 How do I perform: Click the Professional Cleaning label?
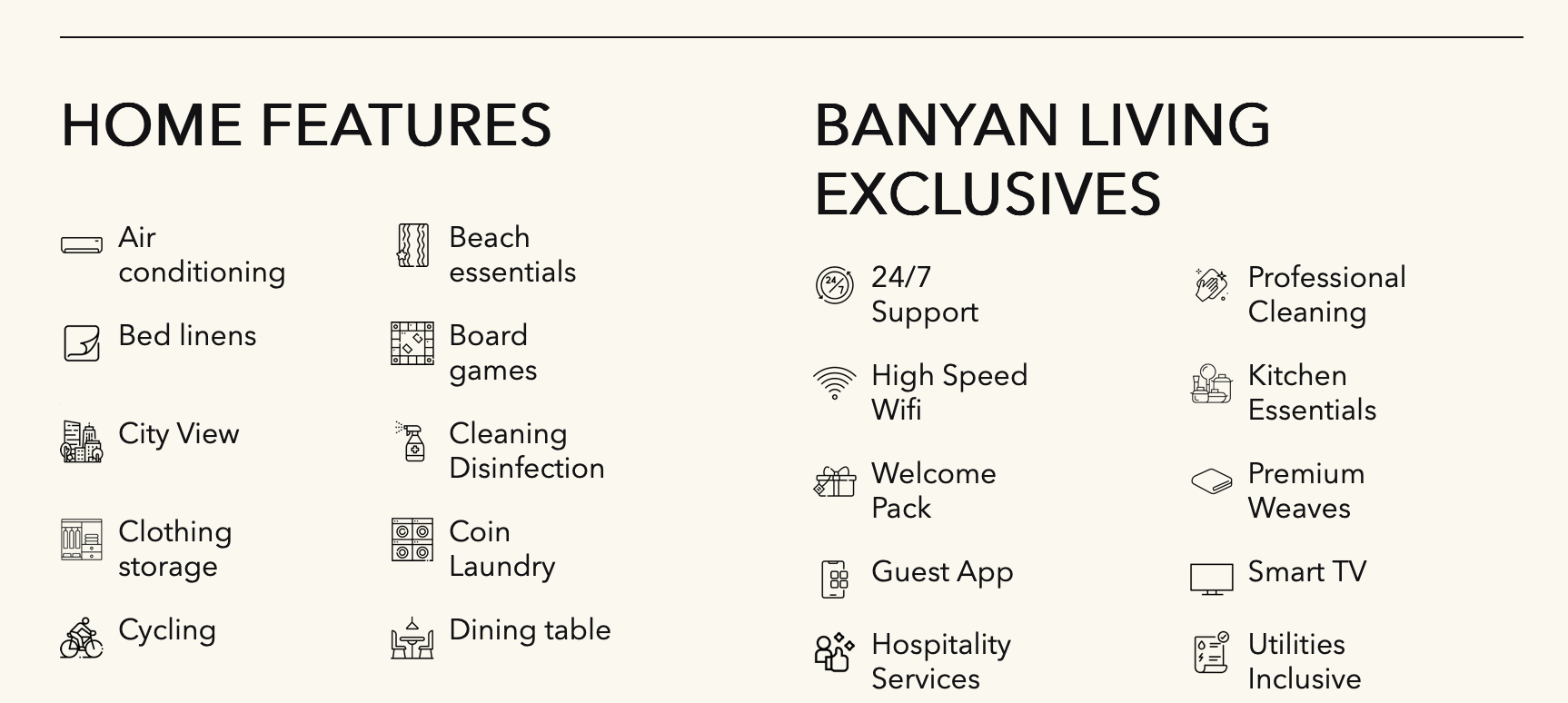[1326, 294]
